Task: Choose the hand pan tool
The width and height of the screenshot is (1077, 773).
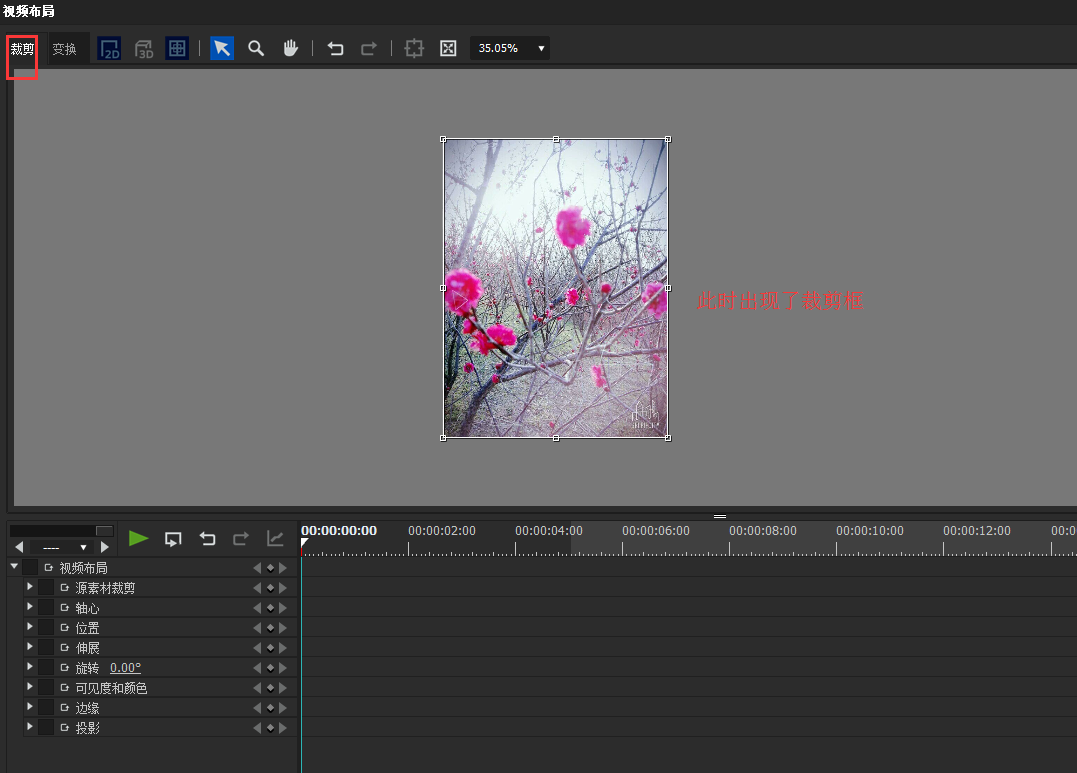Action: click(x=290, y=48)
